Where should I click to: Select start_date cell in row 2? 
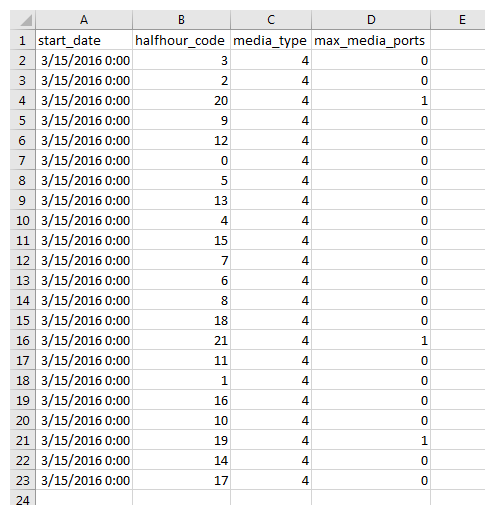(x=84, y=60)
